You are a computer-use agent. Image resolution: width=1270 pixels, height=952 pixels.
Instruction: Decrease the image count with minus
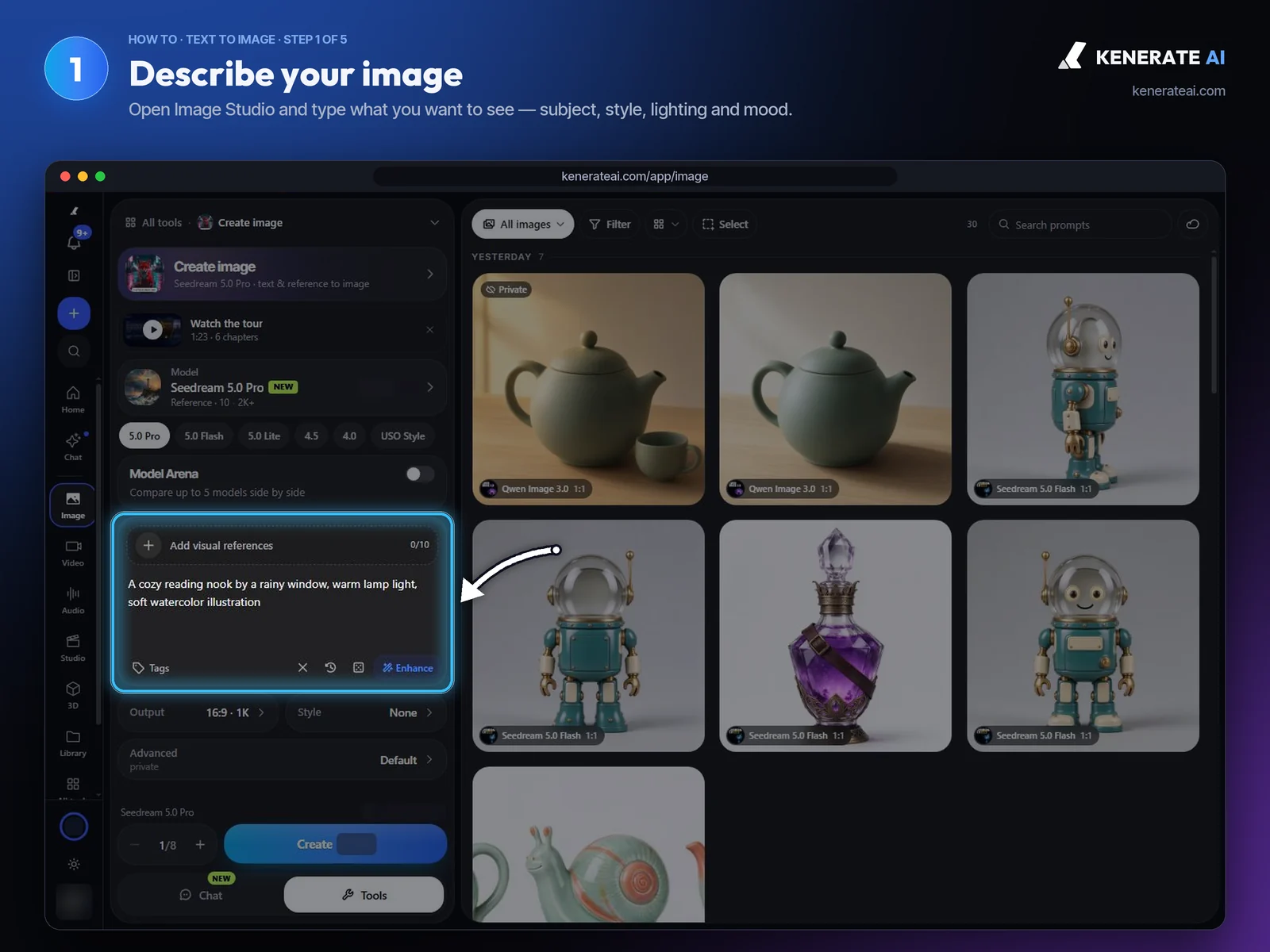click(x=135, y=845)
